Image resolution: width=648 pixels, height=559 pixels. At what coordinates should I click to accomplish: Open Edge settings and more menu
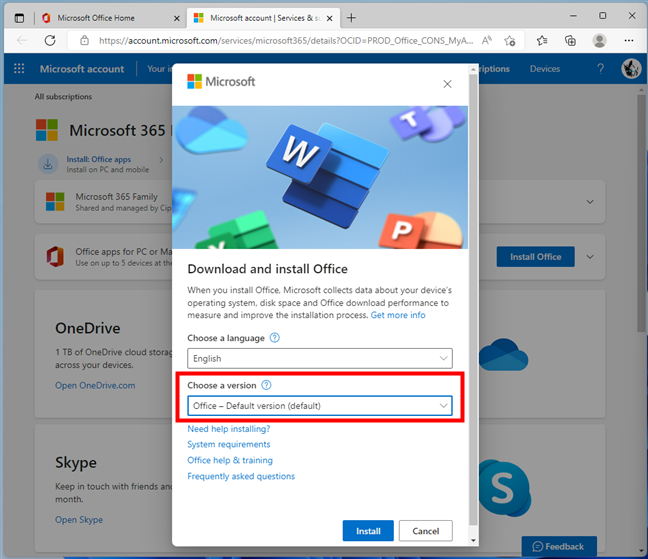click(x=629, y=40)
